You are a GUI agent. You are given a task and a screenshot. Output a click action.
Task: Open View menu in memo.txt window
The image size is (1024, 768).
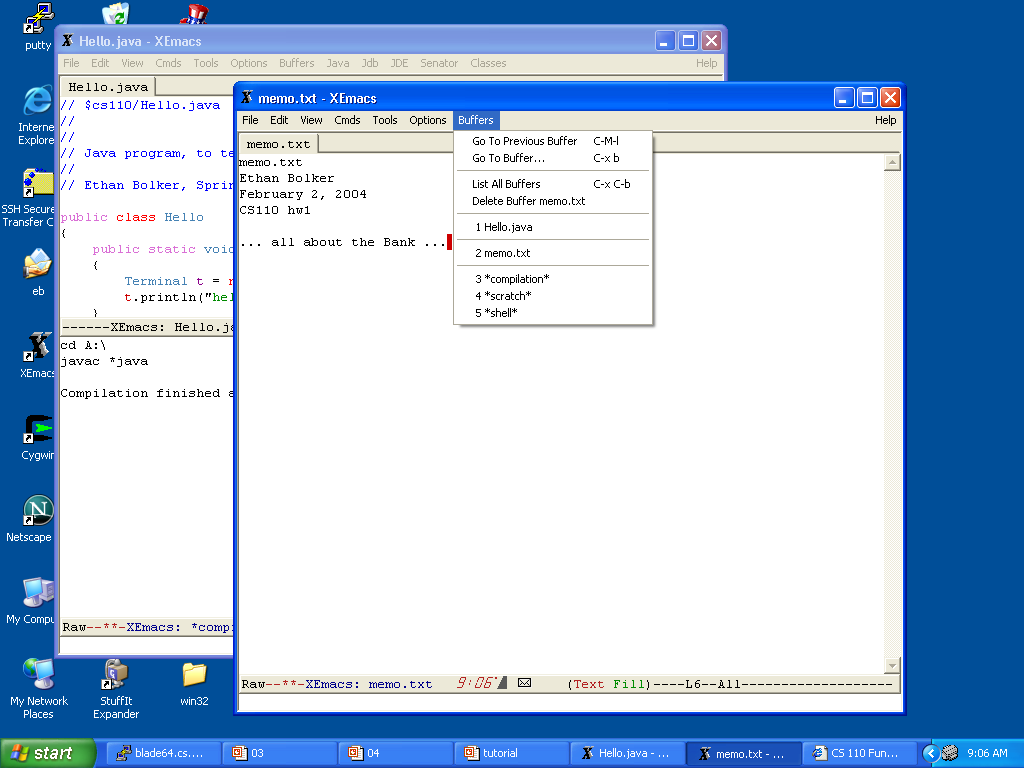click(311, 120)
